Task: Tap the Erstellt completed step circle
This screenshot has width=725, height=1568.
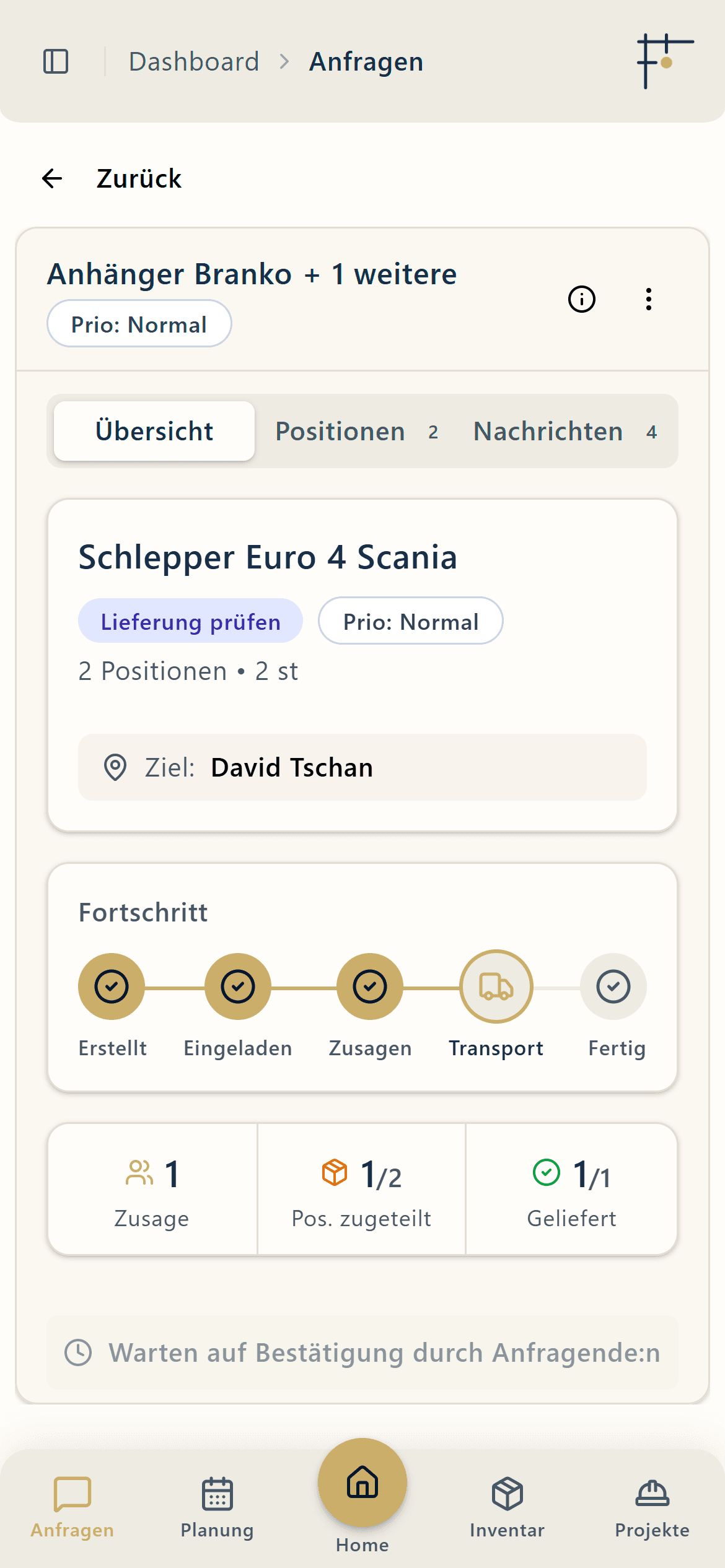Action: [x=112, y=986]
